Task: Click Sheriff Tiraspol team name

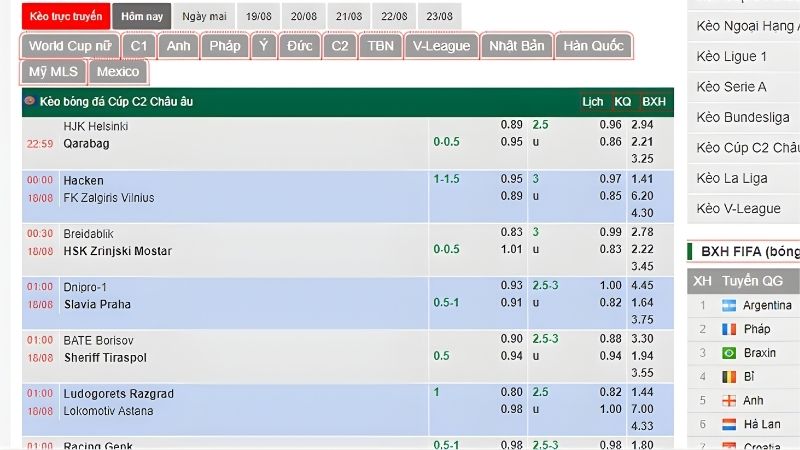Action: 105,358
